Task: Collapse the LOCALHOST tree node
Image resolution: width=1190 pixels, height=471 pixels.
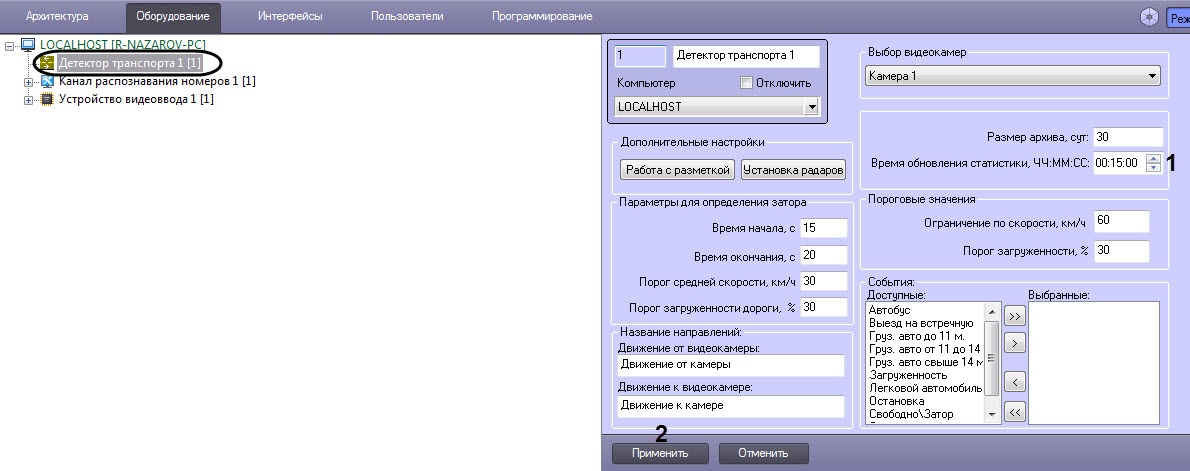Action: [10, 45]
